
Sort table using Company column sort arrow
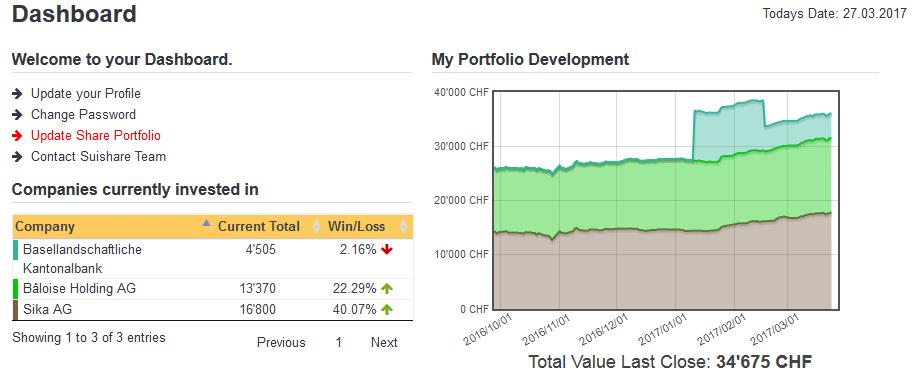205,223
